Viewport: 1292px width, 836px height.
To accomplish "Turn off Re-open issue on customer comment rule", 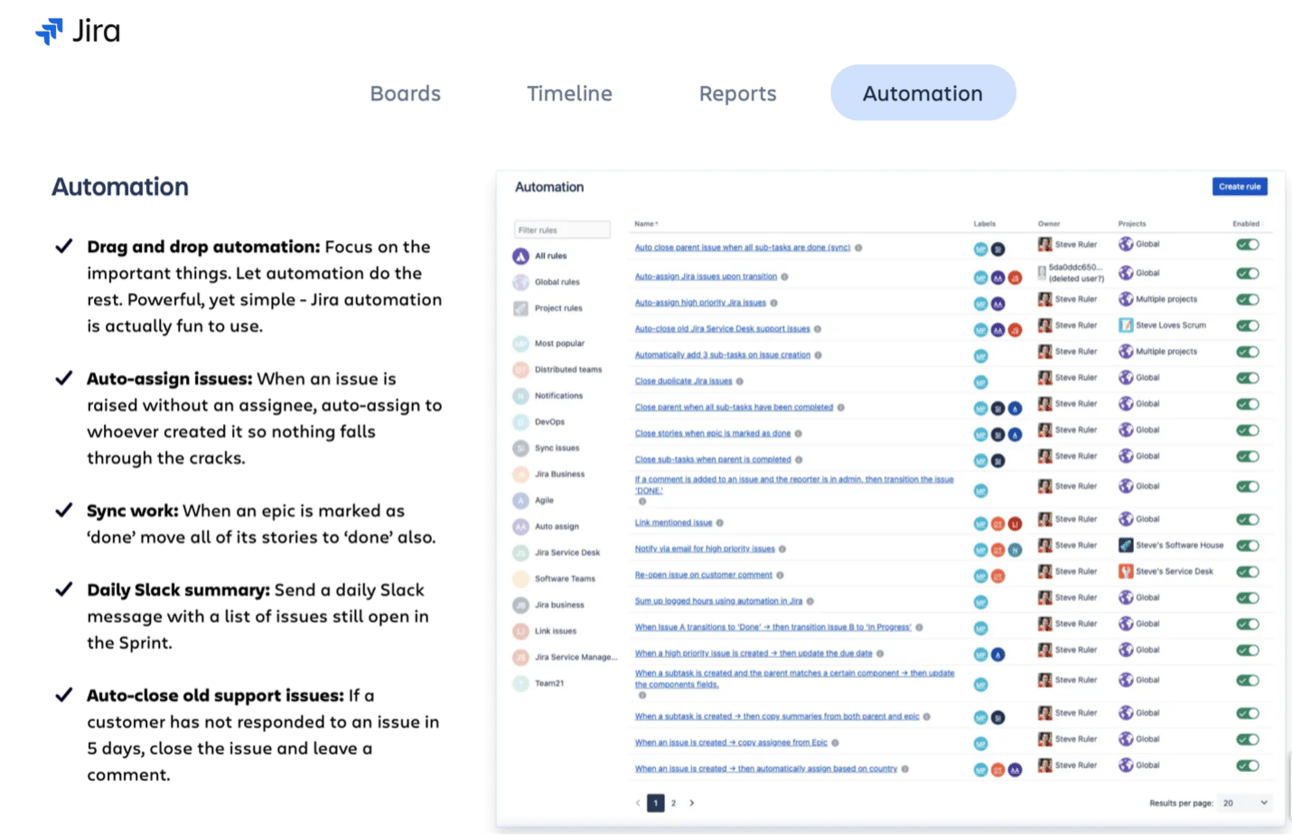I will pyautogui.click(x=1247, y=571).
